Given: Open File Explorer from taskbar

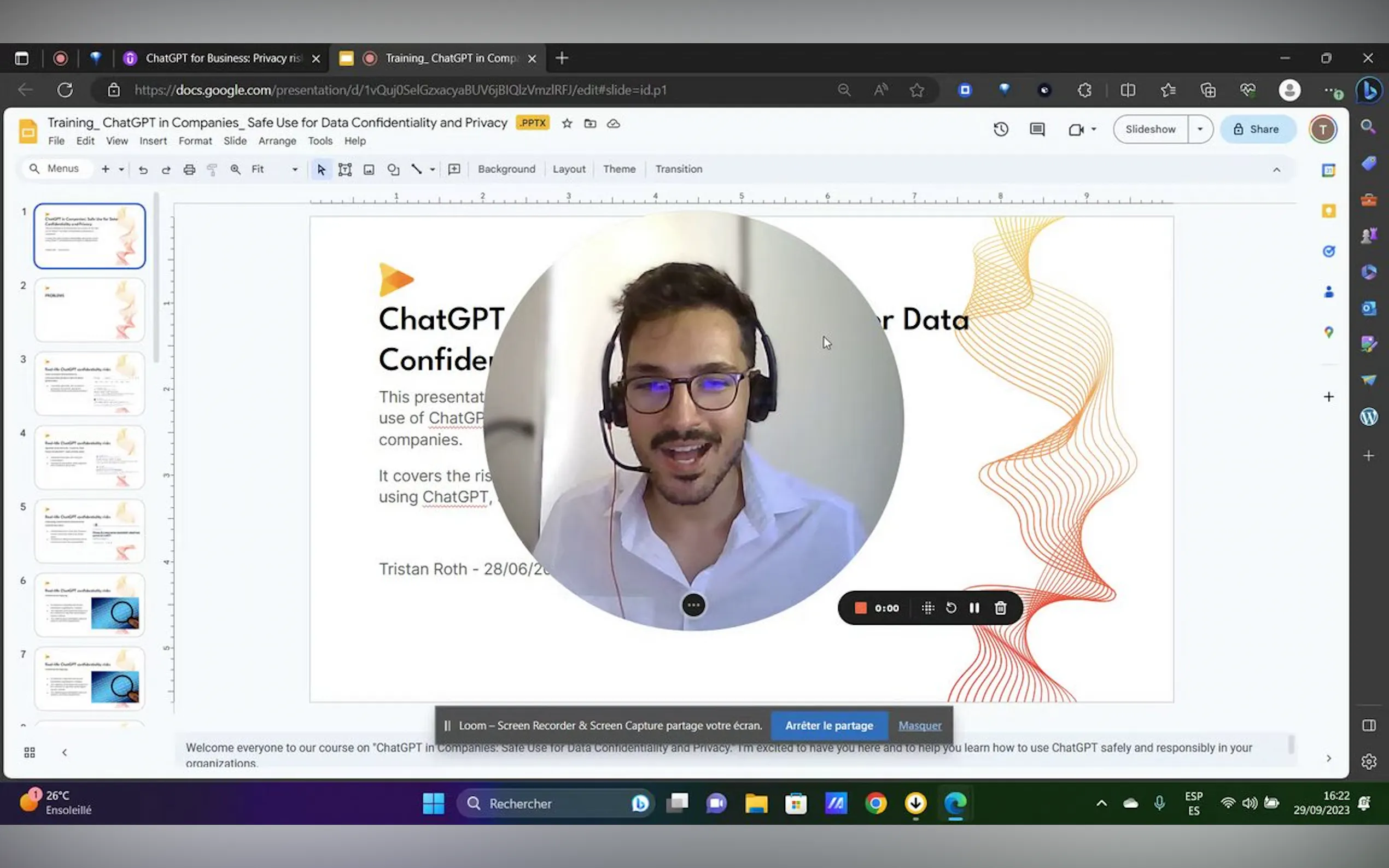Looking at the screenshot, I should pos(756,803).
